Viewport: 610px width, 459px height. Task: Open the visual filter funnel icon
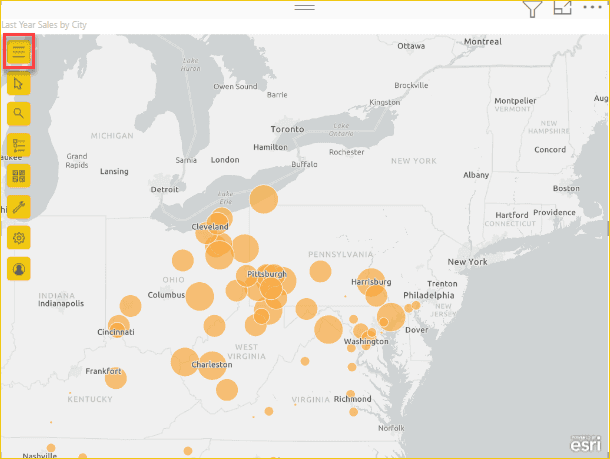(x=533, y=9)
